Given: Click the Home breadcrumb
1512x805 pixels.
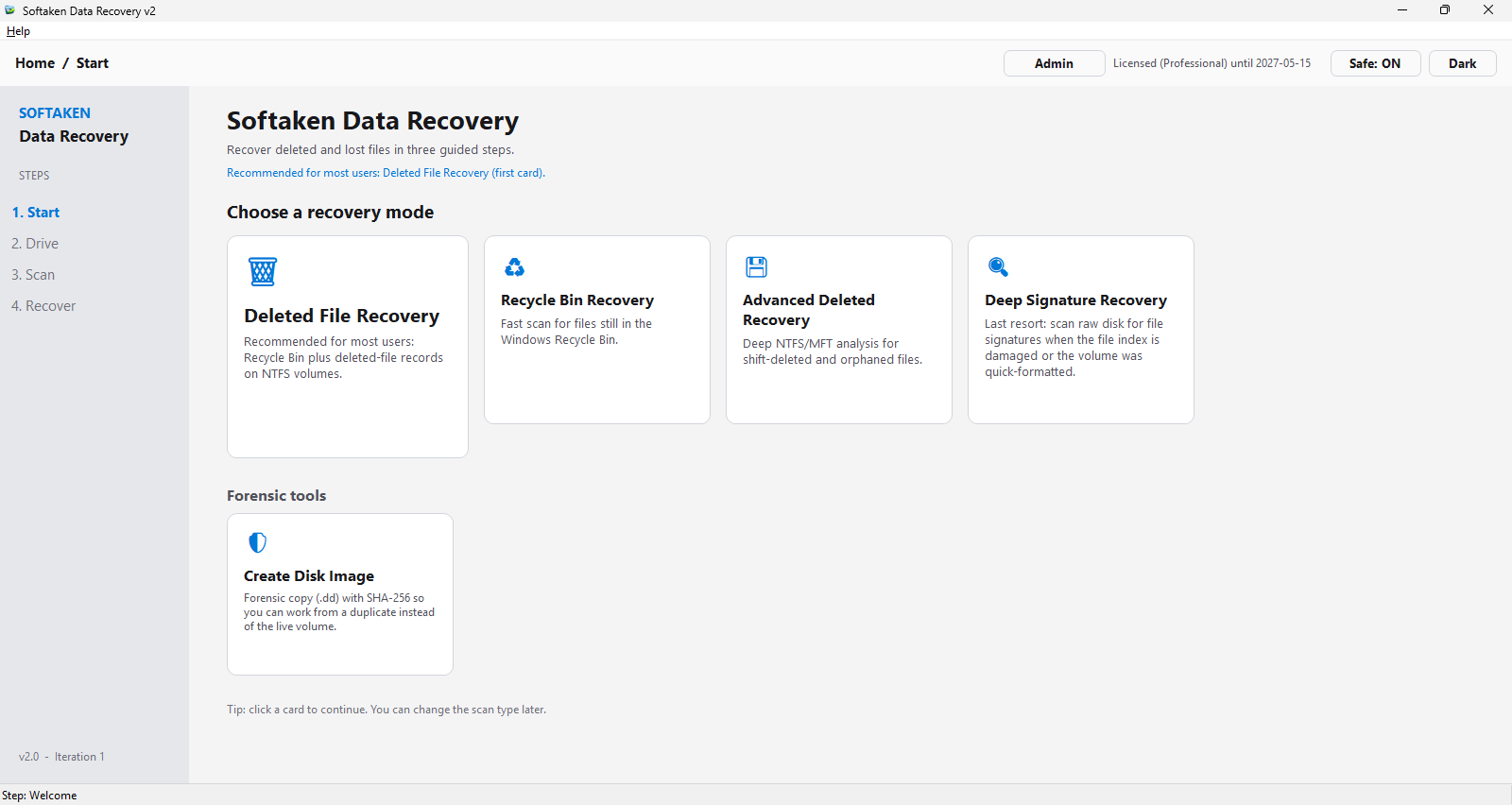Looking at the screenshot, I should click(x=35, y=63).
